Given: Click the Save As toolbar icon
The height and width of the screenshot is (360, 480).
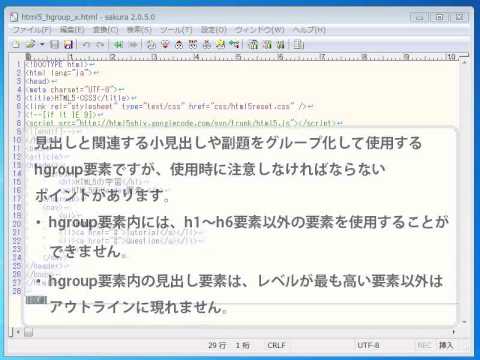Looking at the screenshot, I should pyautogui.click(x=68, y=44).
